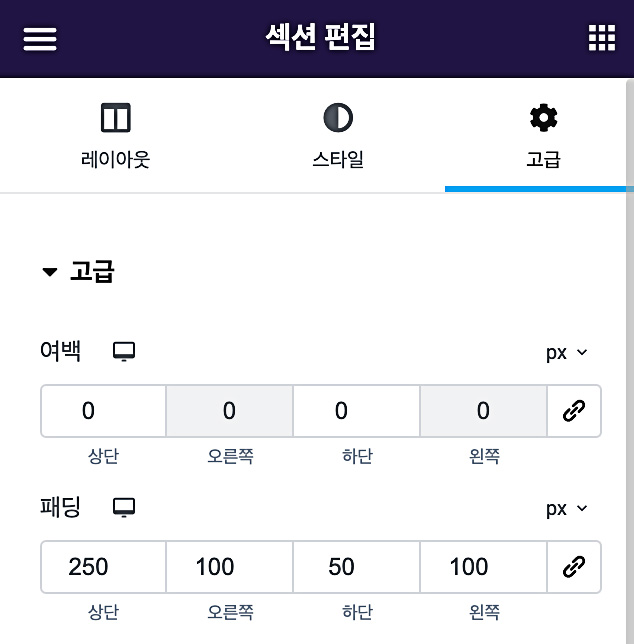
Task: Toggle the 여백 link values chain icon
Action: click(574, 411)
